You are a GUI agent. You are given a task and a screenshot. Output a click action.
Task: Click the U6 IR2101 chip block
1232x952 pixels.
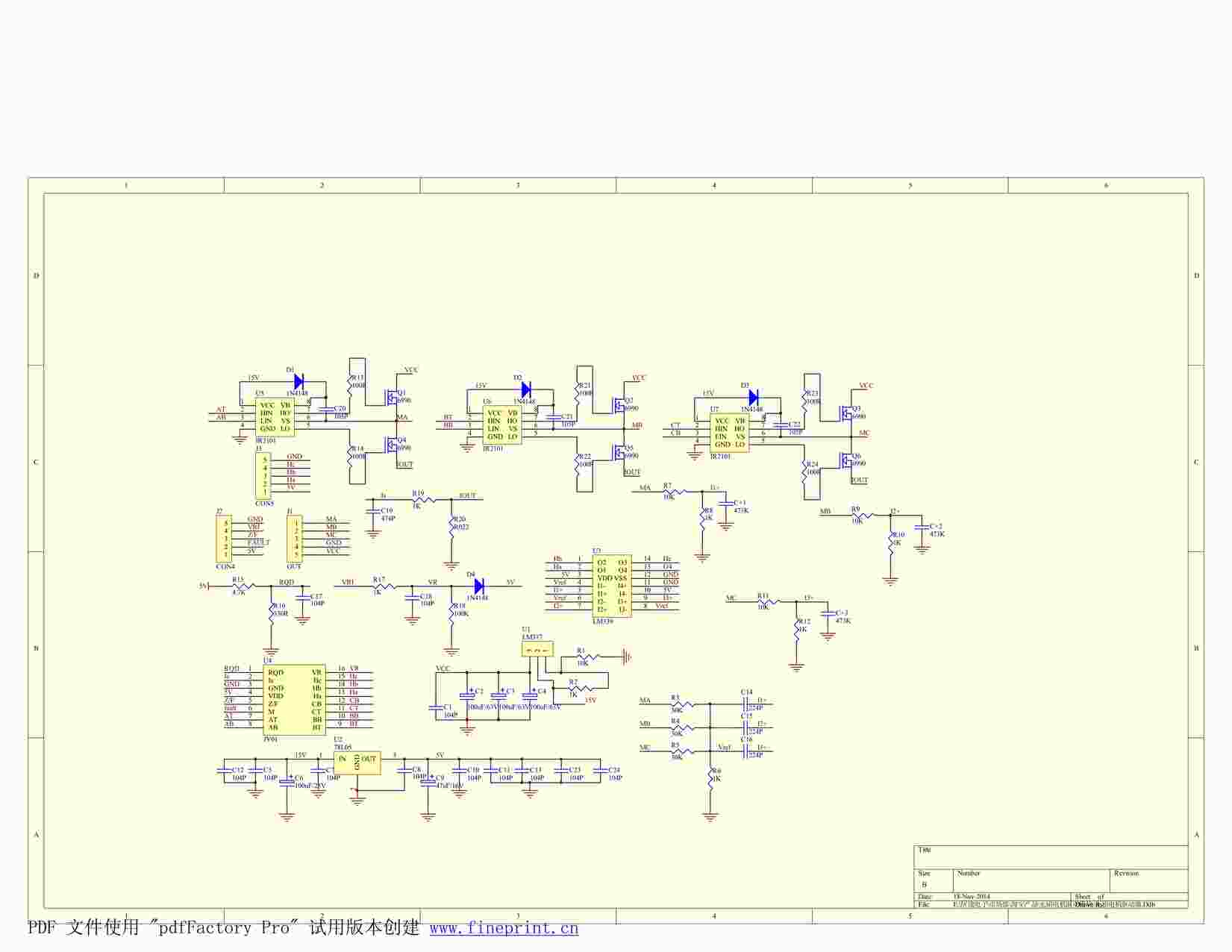502,425
